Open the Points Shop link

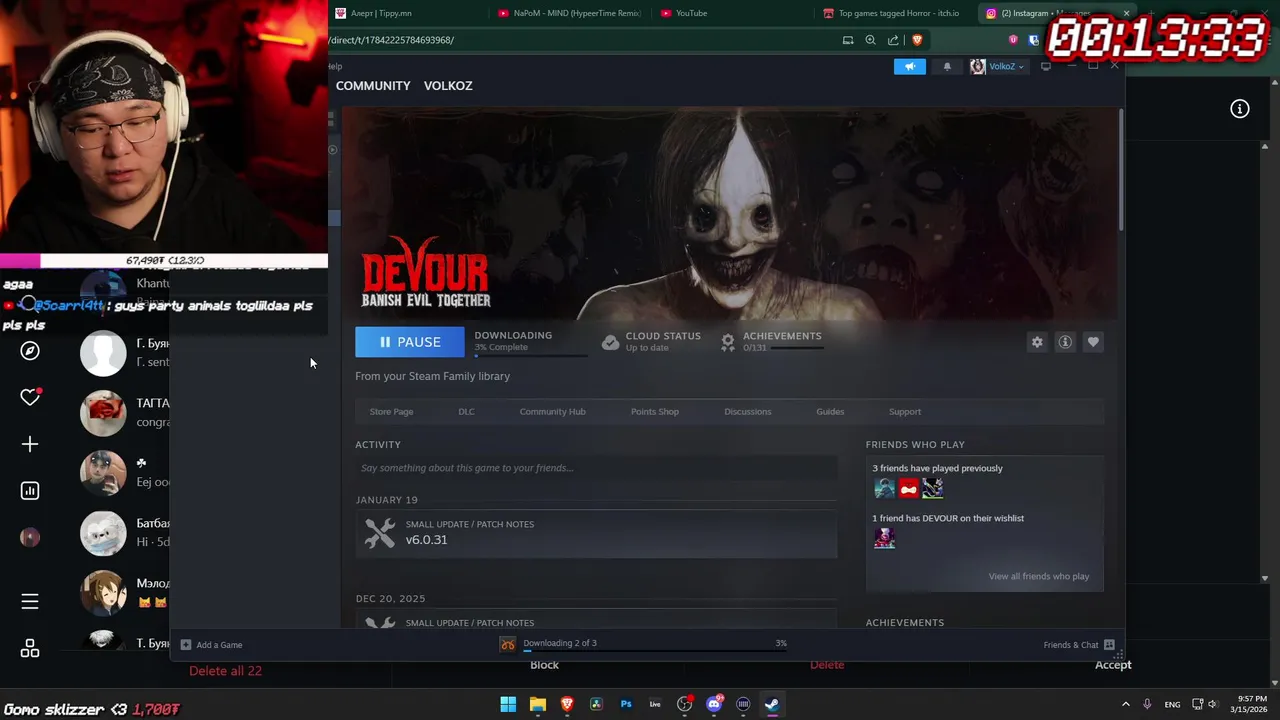point(655,411)
